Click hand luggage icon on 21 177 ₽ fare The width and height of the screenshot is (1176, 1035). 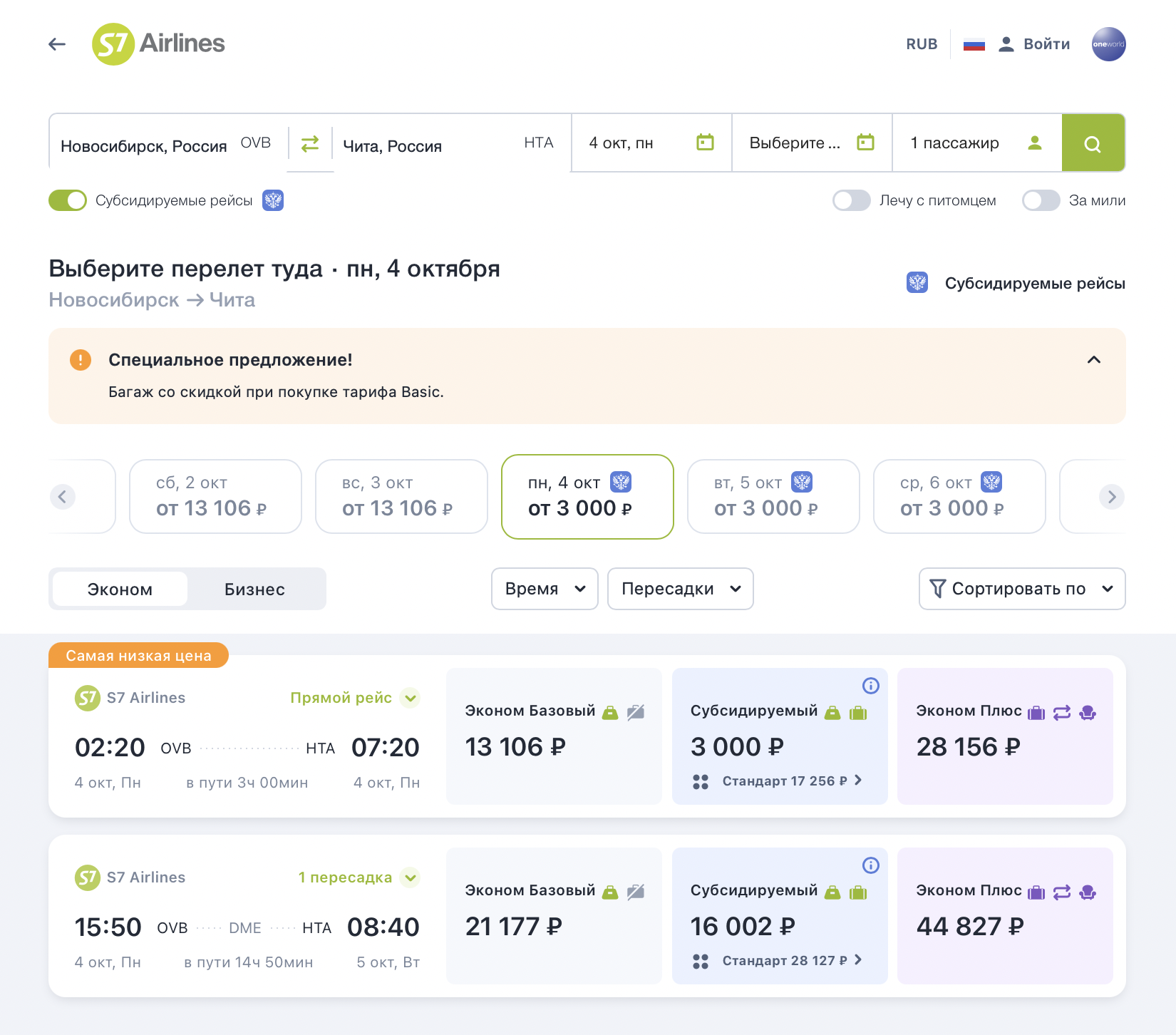[x=610, y=892]
